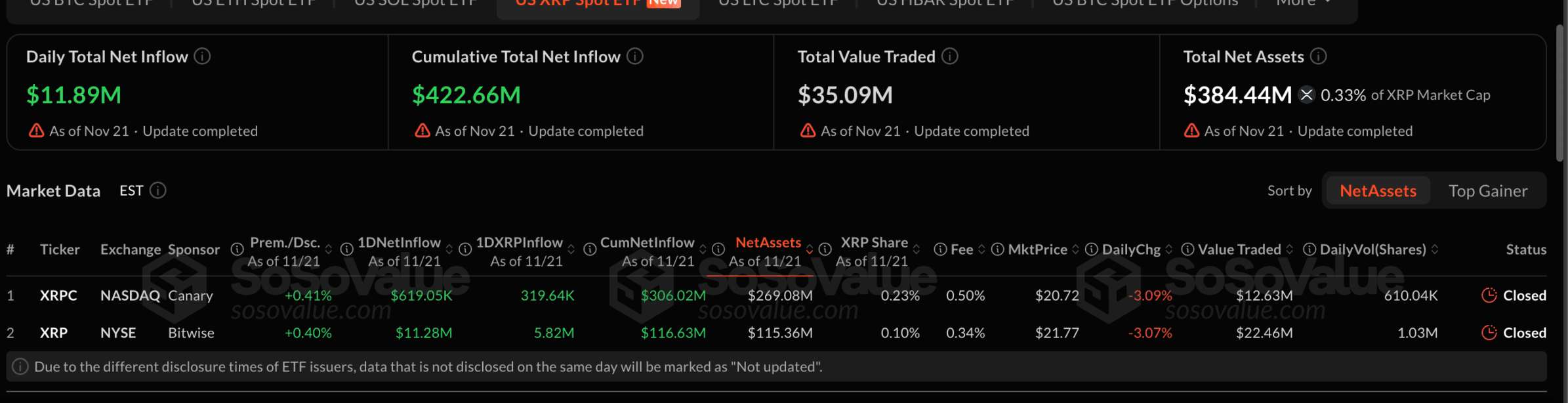Click info icon before DailyVol(Shares) column

pos(1309,249)
